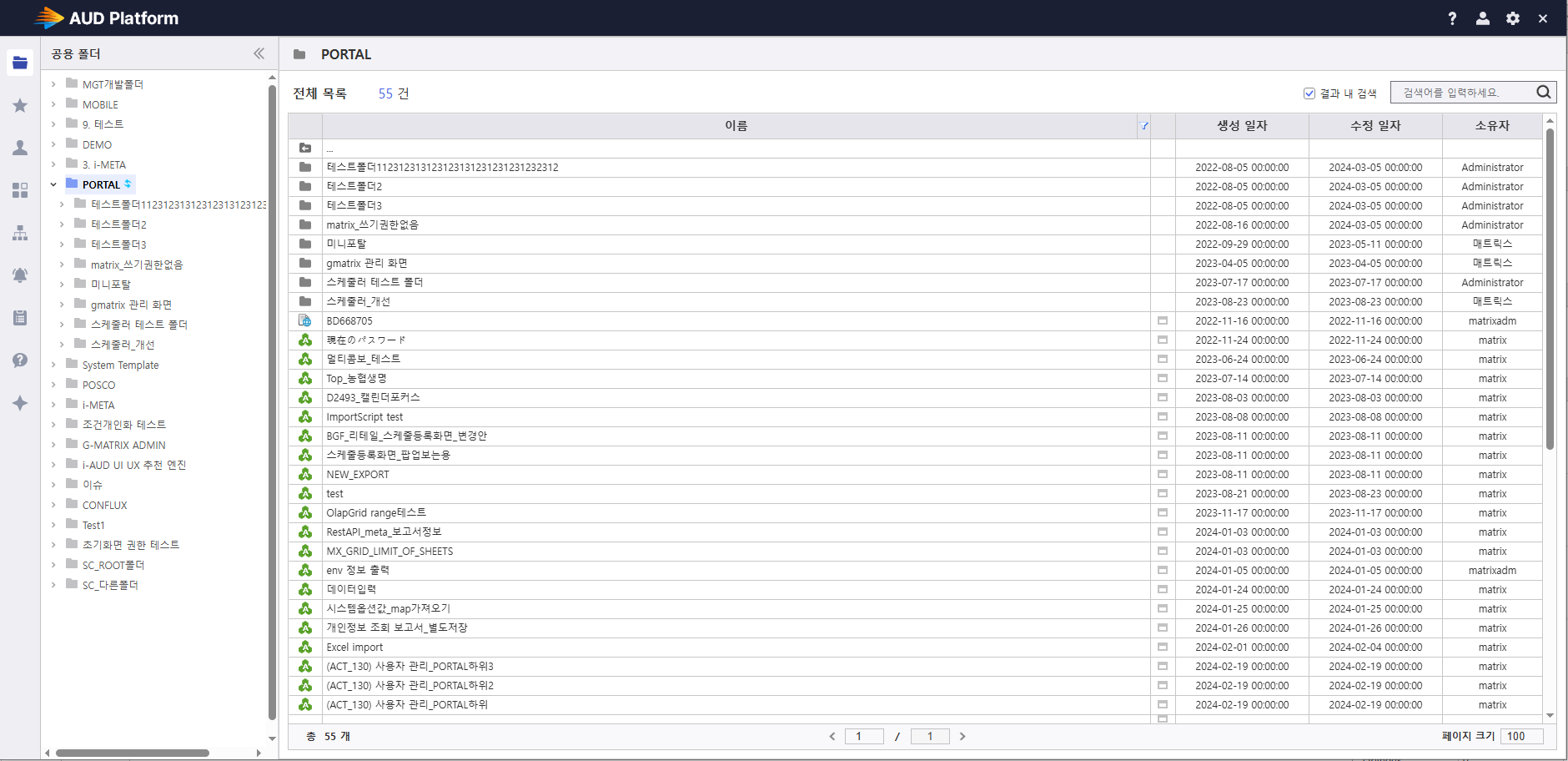Open the dashboard tiles sidebar icon

20,190
